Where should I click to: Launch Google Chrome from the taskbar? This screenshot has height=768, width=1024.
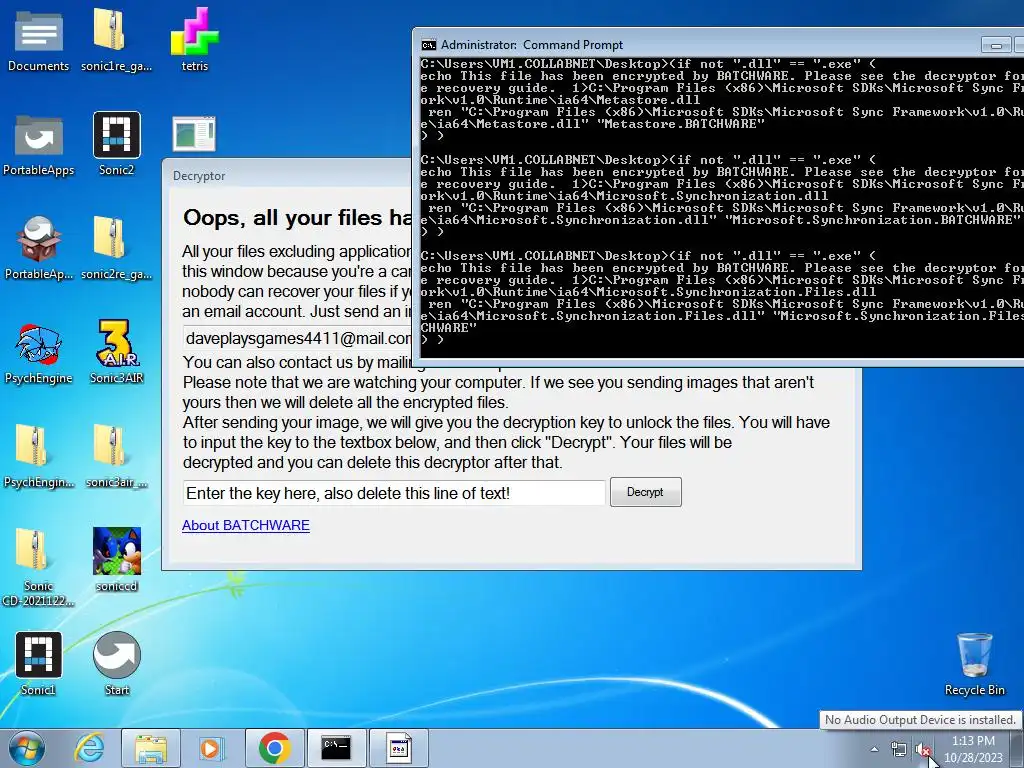[x=274, y=748]
